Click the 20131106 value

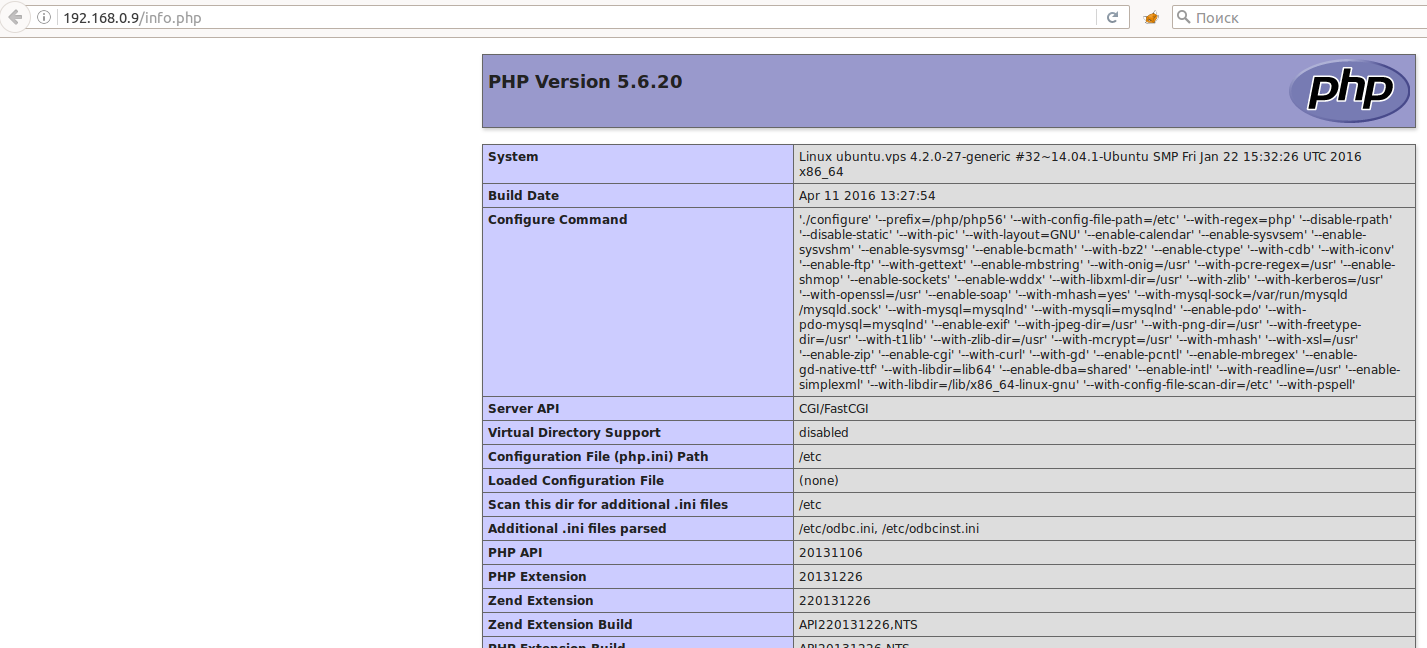(x=830, y=553)
